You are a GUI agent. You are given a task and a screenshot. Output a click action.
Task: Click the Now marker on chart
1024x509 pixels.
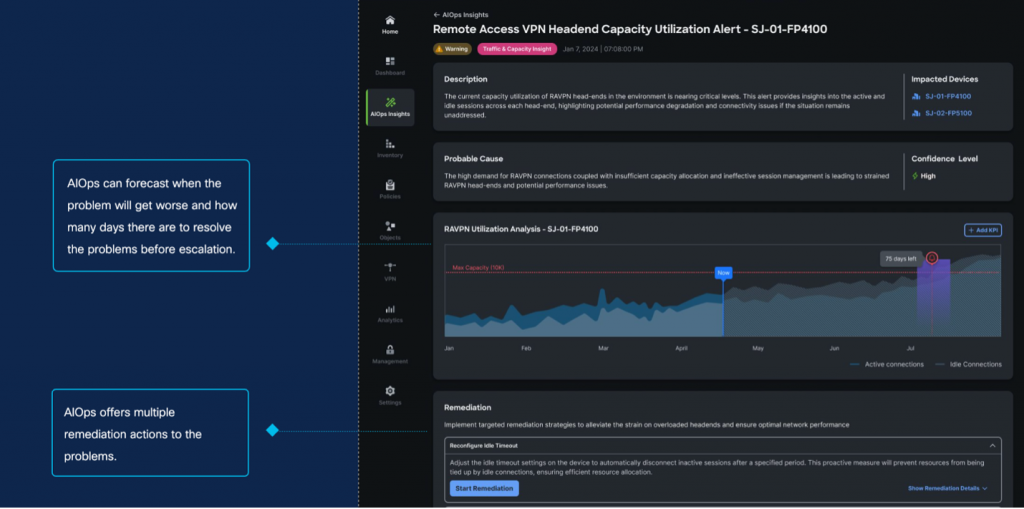pos(723,272)
